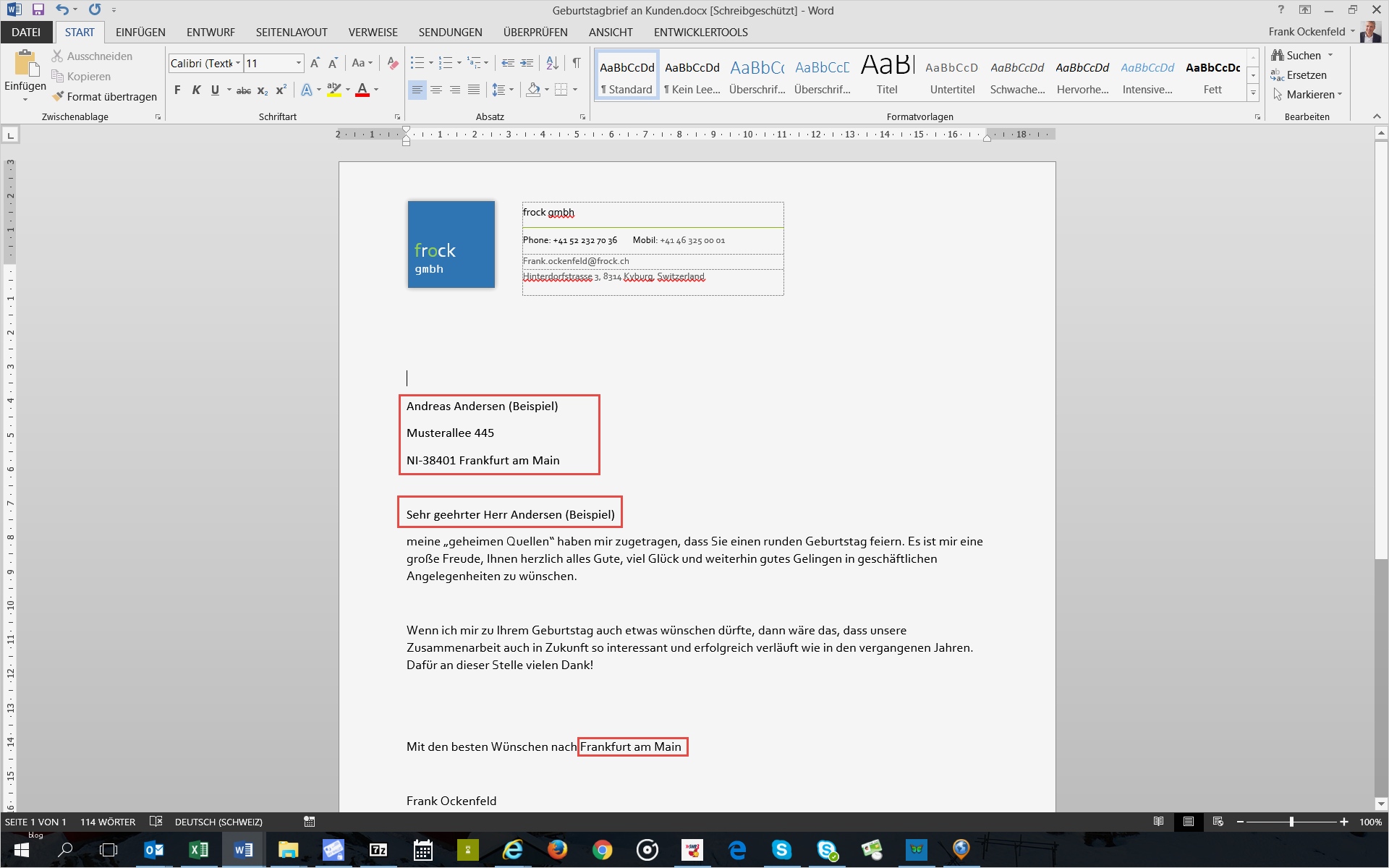The width and height of the screenshot is (1389, 868).
Task: Open the font size dropdown
Action: [298, 63]
